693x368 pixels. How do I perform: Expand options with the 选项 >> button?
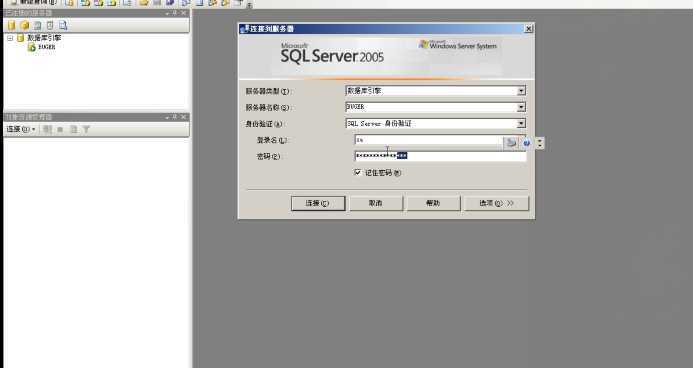496,203
